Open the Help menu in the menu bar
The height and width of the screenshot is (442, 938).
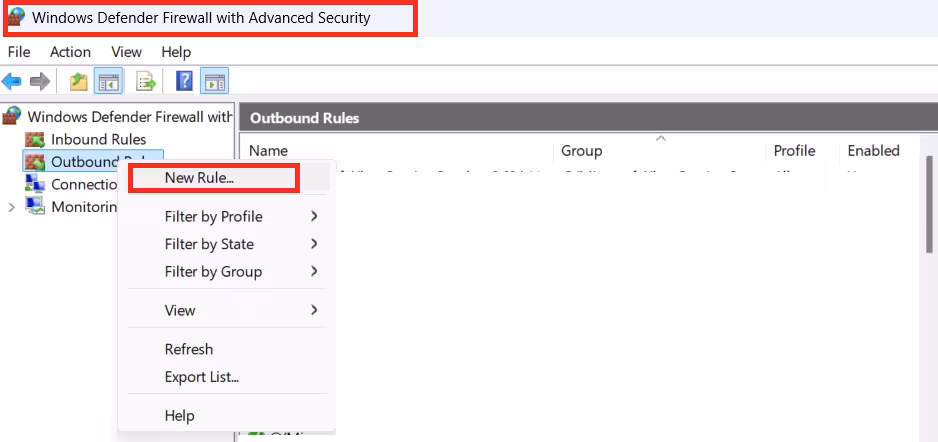(x=176, y=52)
